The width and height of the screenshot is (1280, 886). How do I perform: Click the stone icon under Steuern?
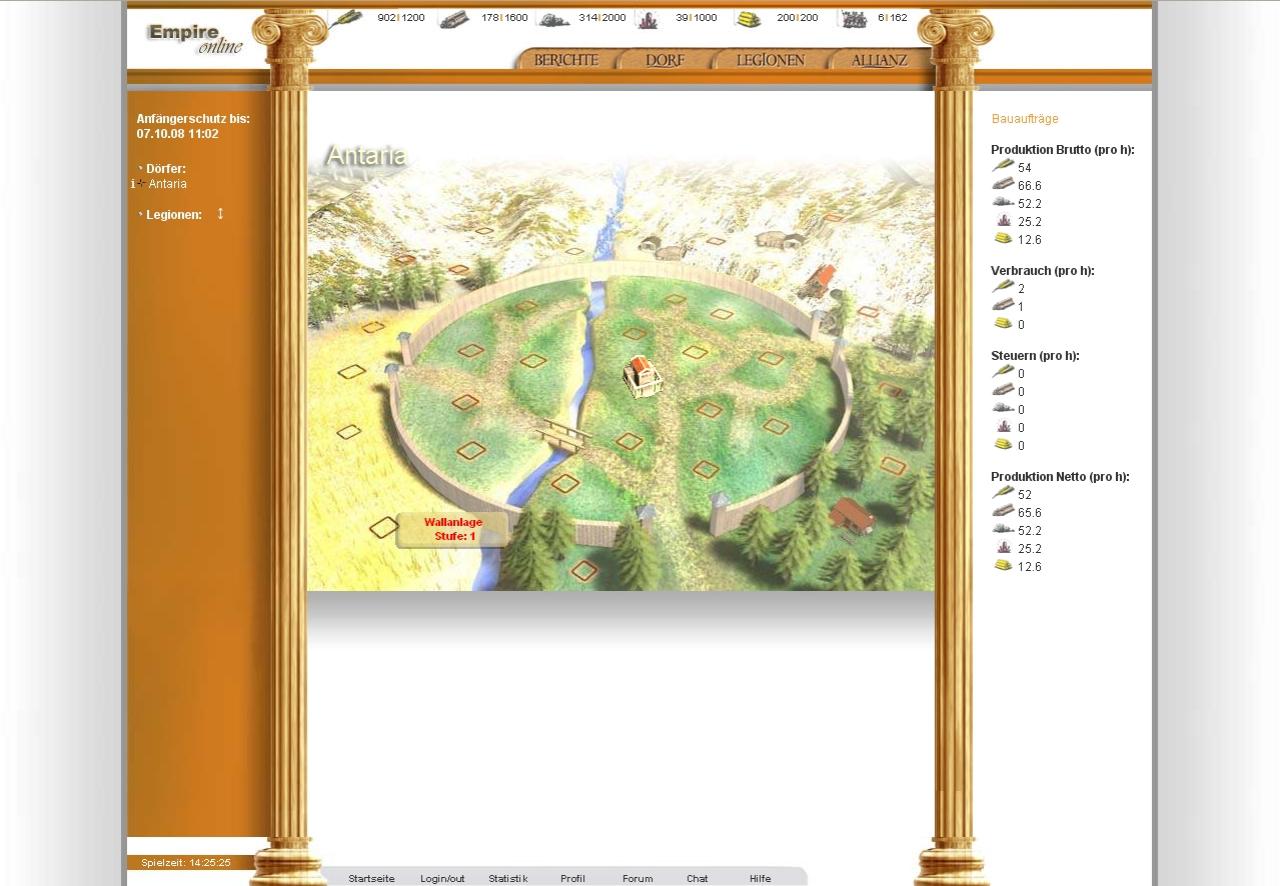(1003, 408)
